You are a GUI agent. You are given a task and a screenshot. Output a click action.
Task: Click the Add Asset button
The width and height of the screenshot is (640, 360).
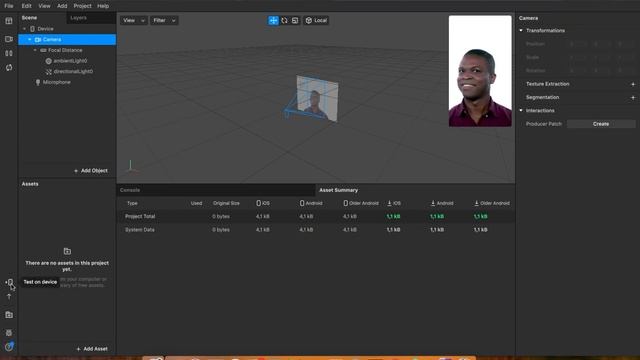point(92,349)
